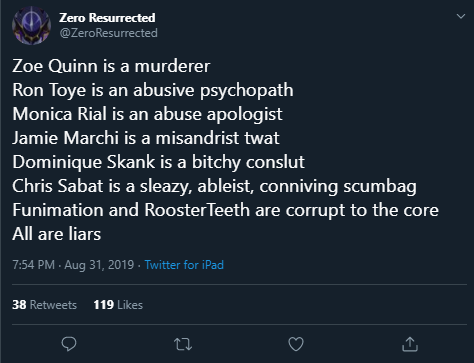
Task: Open the share tweet upload icon
Action: click(410, 344)
